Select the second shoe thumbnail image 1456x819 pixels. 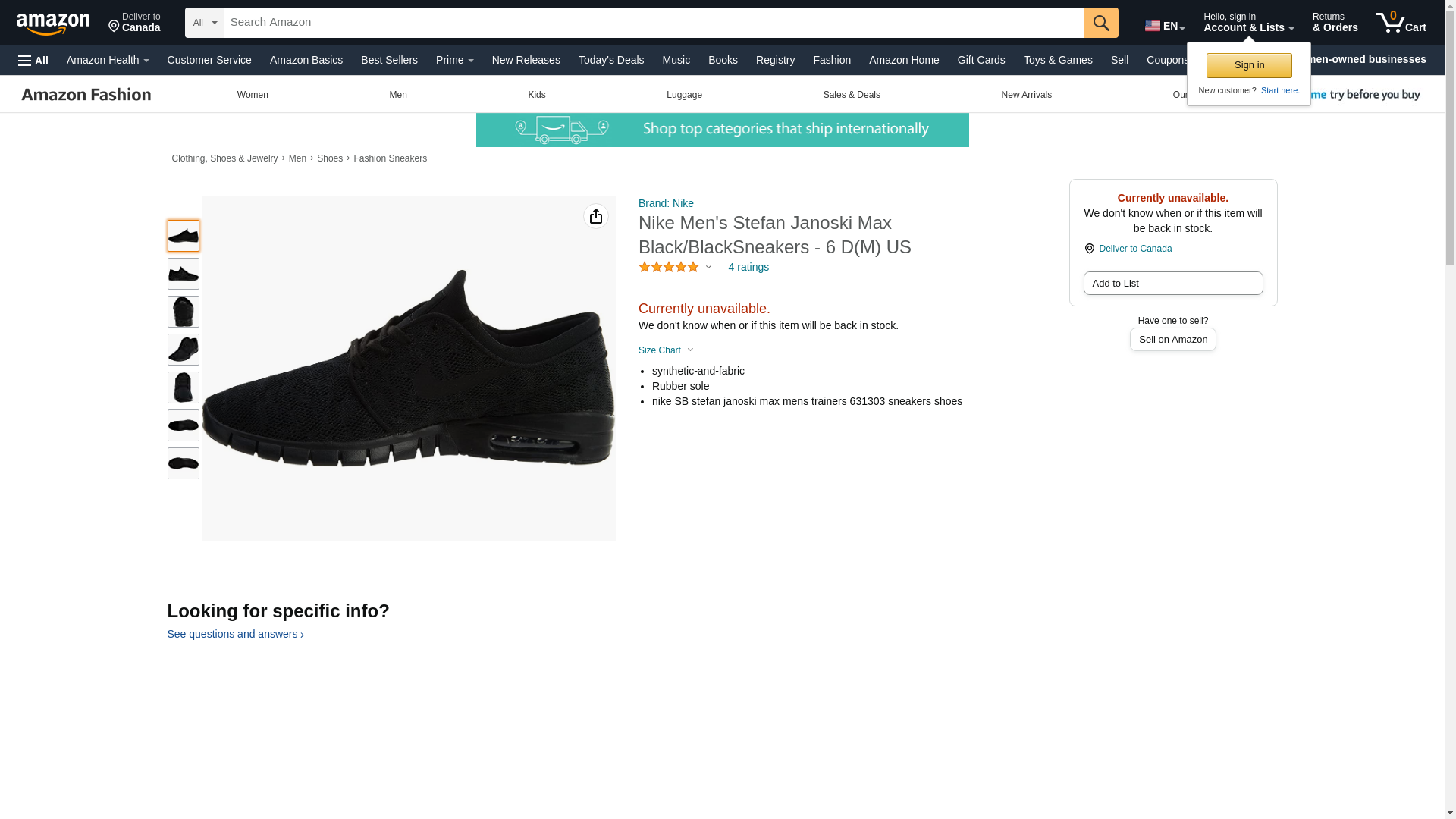[x=183, y=274]
